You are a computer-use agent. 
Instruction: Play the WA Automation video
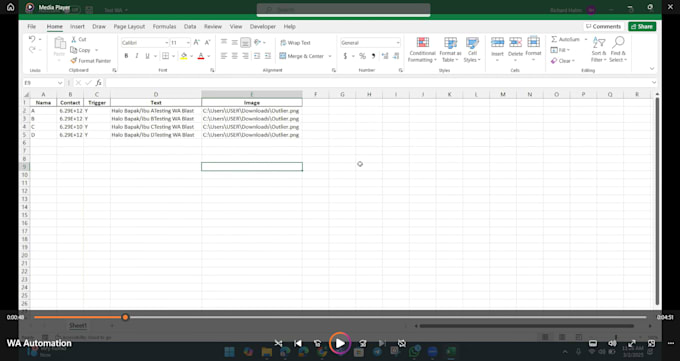(340, 343)
